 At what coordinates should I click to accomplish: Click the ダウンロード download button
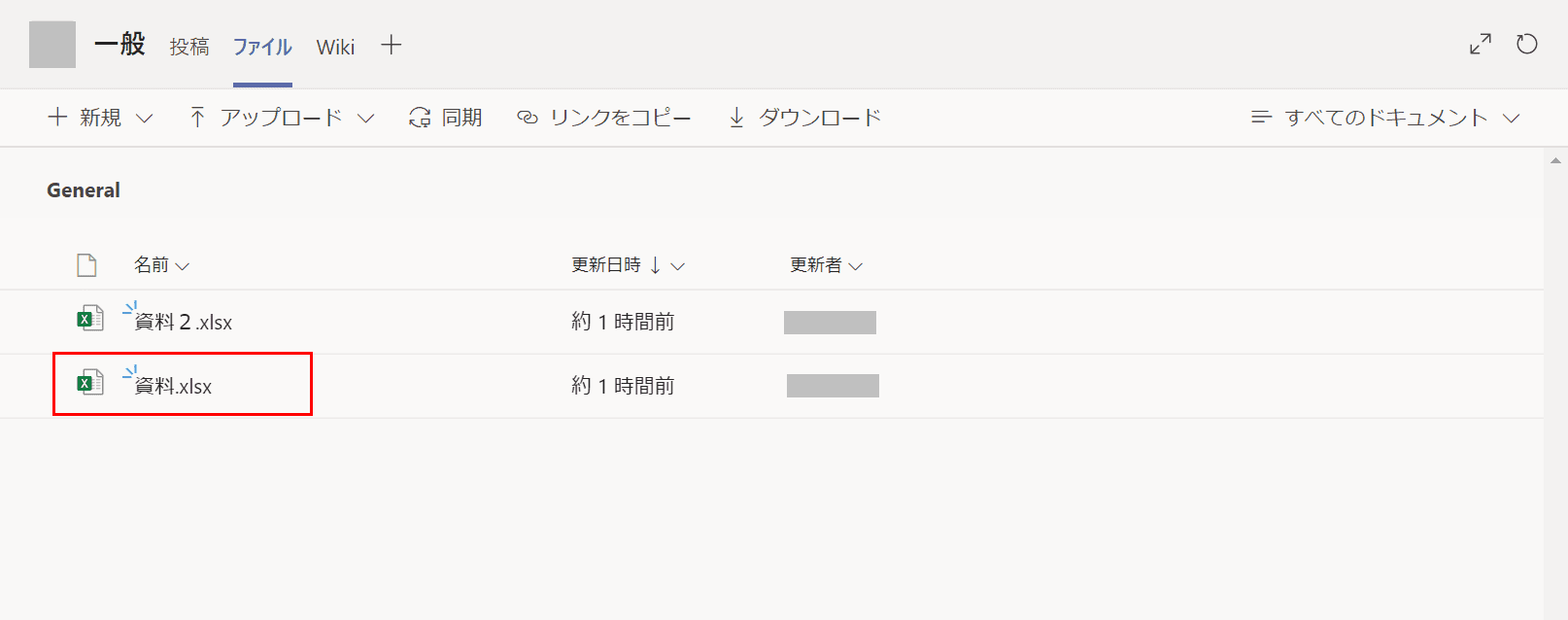804,118
